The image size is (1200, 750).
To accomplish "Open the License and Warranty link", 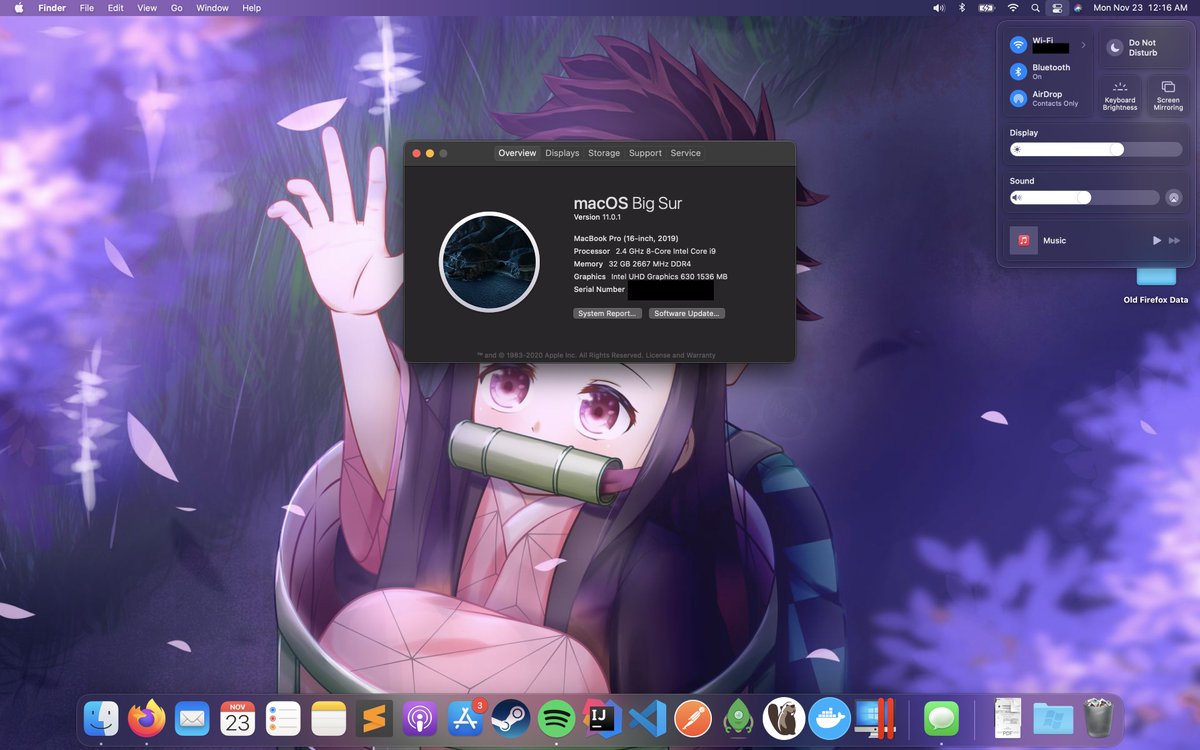I will pos(680,355).
